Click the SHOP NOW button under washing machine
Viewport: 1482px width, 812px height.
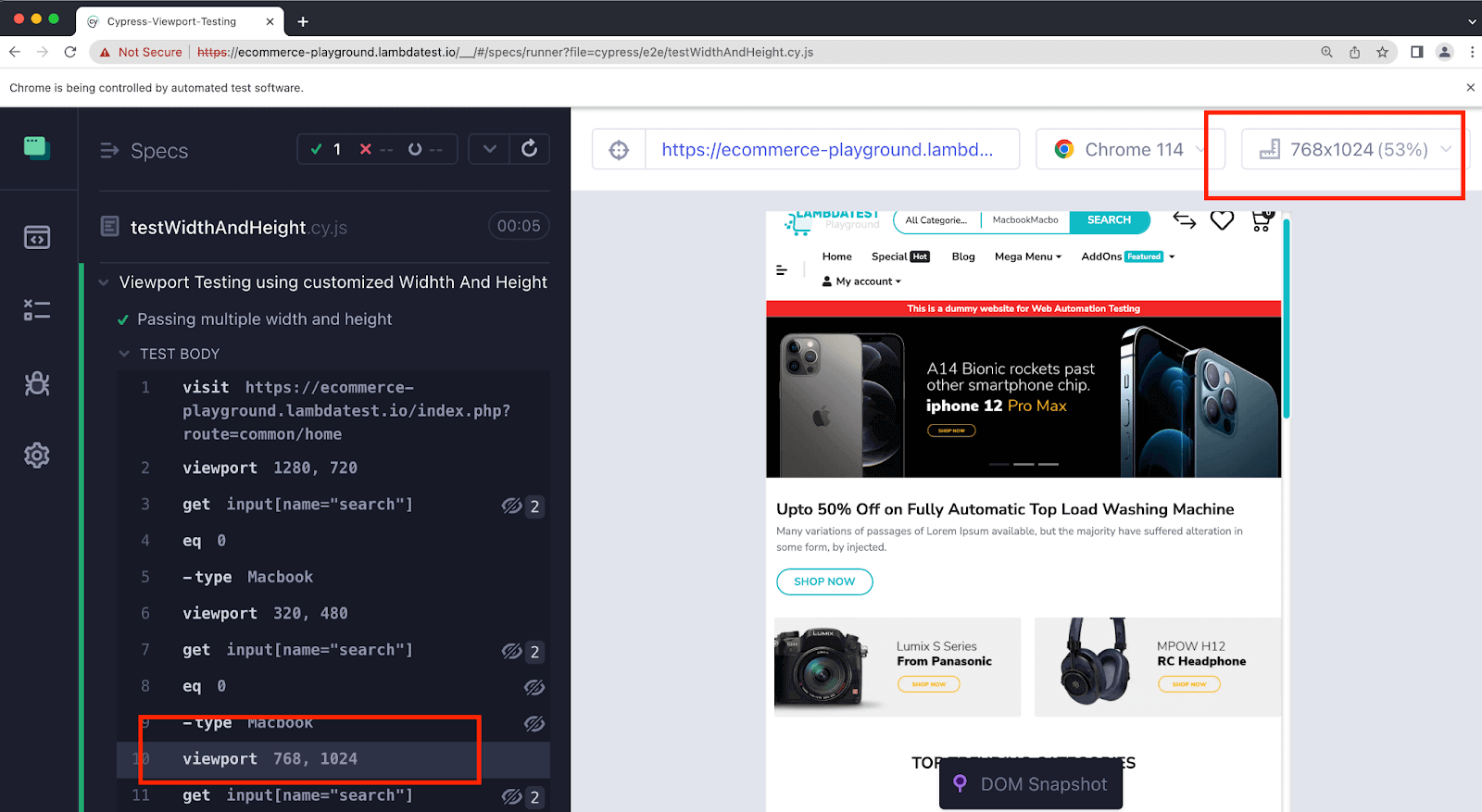click(x=824, y=581)
